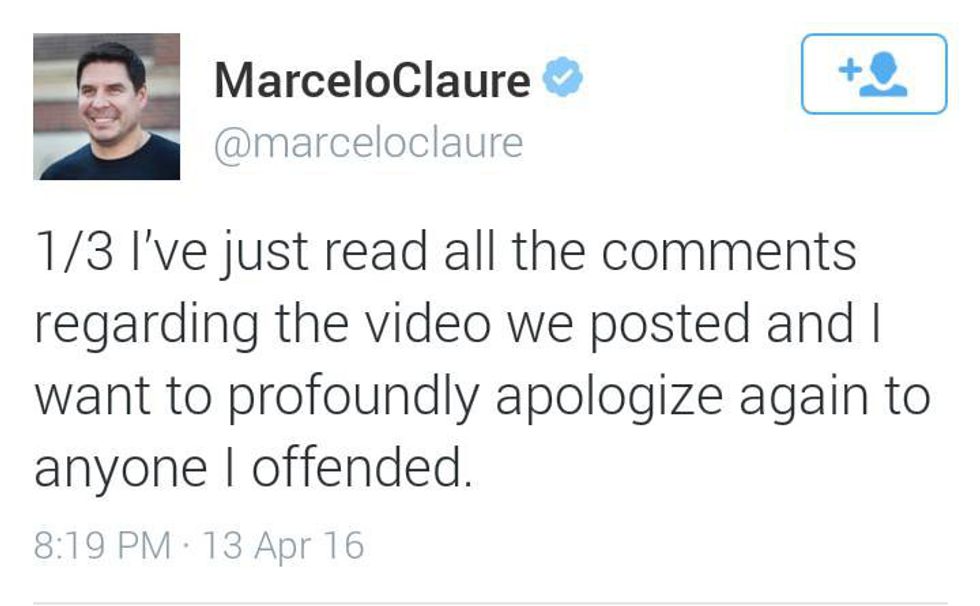Click the divider line below the timestamp
This screenshot has height=606, width=980.
click(x=490, y=604)
